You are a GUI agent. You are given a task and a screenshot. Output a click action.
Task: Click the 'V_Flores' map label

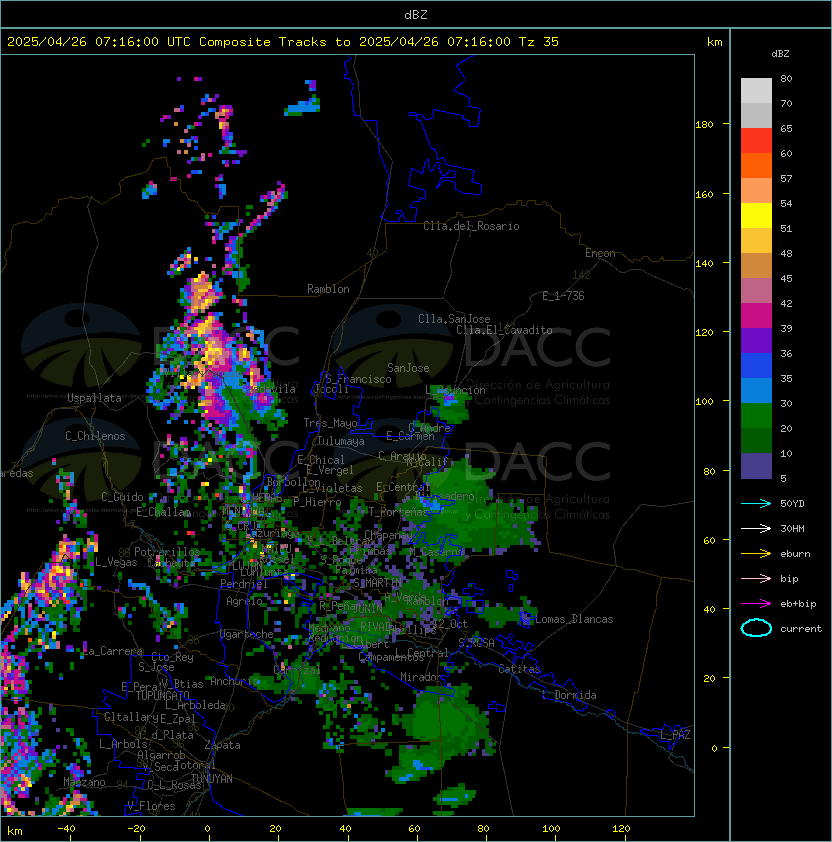(x=151, y=806)
